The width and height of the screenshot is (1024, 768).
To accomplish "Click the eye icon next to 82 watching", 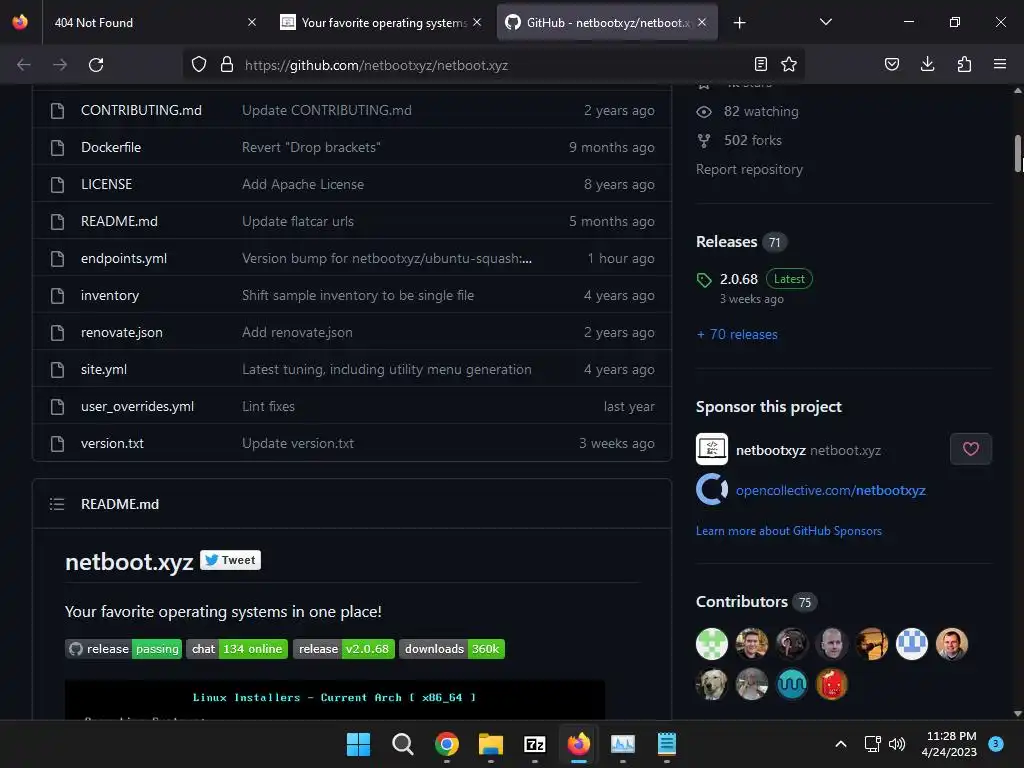I will click(x=703, y=112).
